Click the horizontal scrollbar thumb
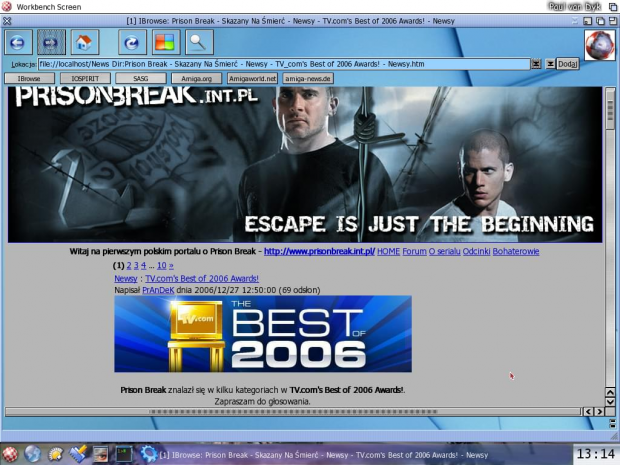This screenshot has height=465, width=620. click(293, 412)
